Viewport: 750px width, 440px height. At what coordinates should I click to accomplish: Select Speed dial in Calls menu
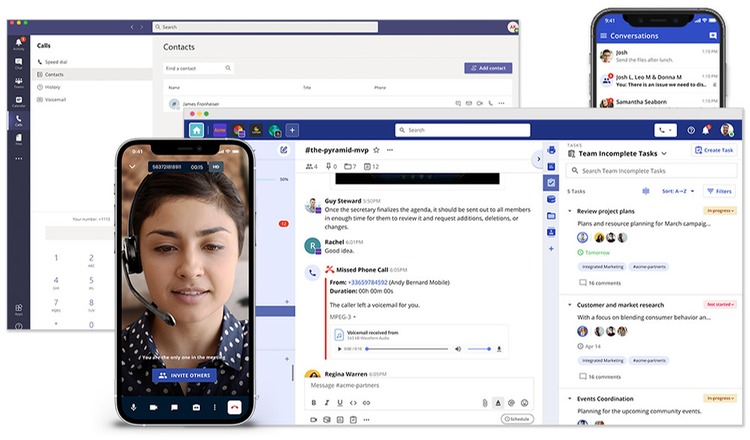tap(56, 62)
